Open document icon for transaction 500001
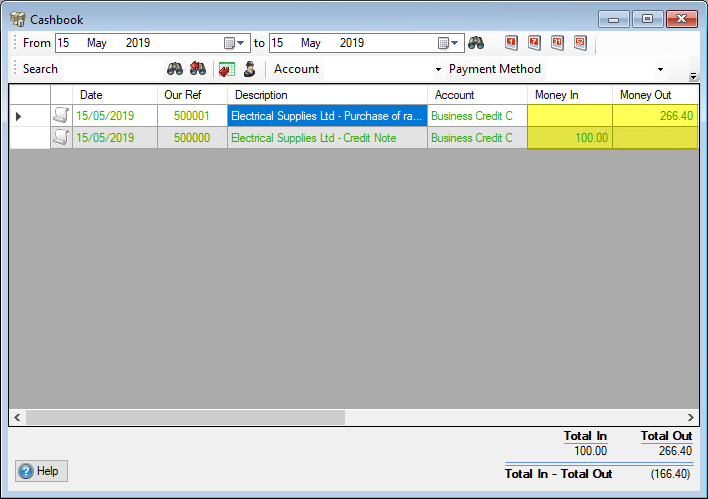Viewport: 708px width, 499px height. tap(61, 116)
